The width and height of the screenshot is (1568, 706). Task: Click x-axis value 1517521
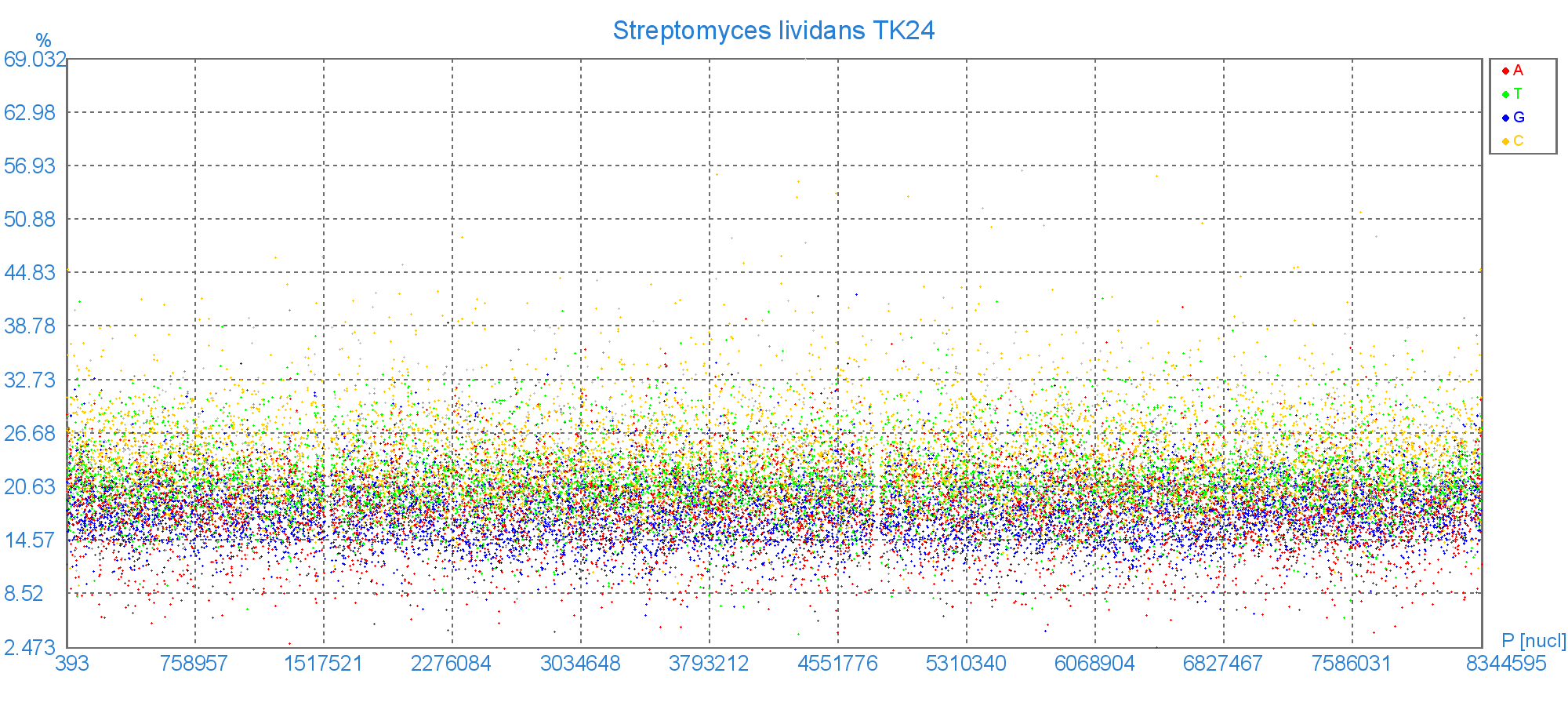coord(323,664)
